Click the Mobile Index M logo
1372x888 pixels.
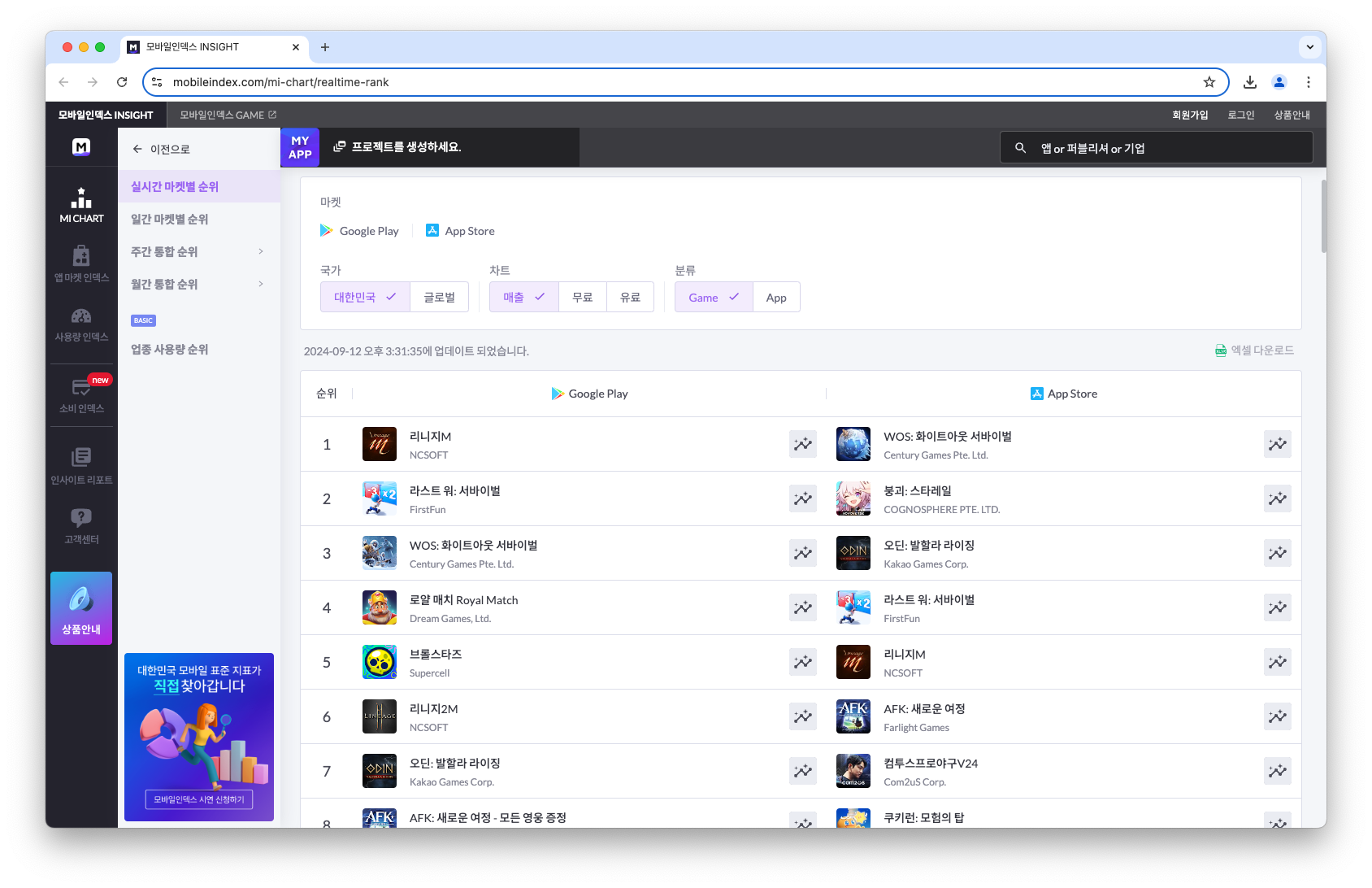[x=81, y=147]
